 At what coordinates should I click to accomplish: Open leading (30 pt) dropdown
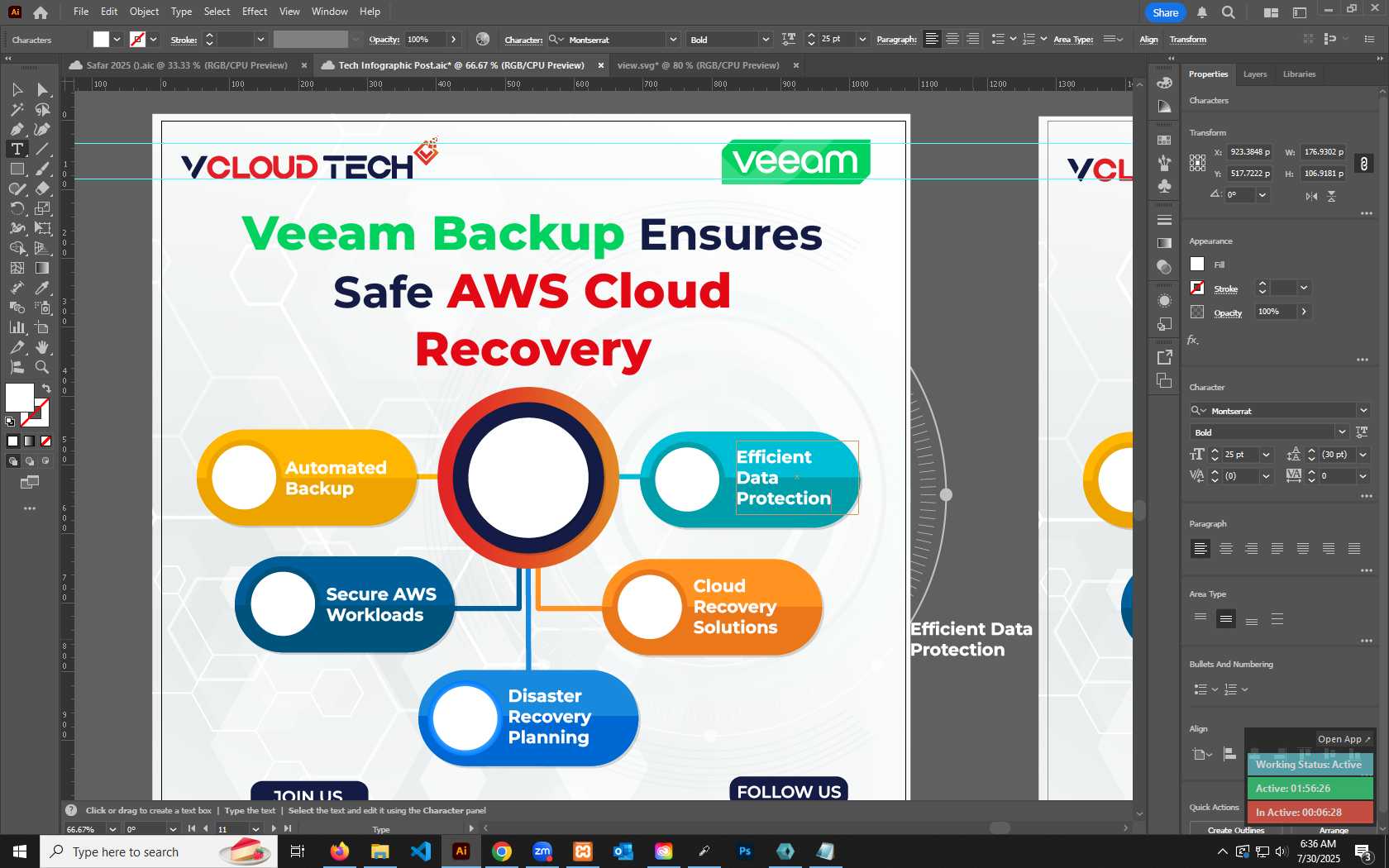pyautogui.click(x=1363, y=455)
